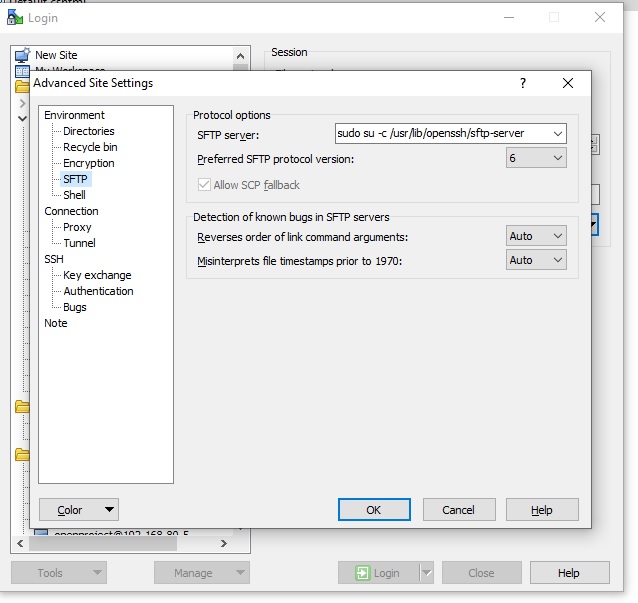Click the Help button in Advanced Settings
Image resolution: width=638 pixels, height=603 pixels.
tap(541, 510)
